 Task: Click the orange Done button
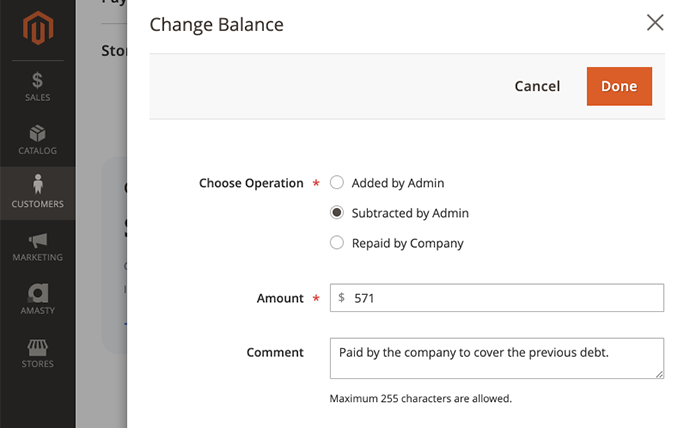(619, 86)
